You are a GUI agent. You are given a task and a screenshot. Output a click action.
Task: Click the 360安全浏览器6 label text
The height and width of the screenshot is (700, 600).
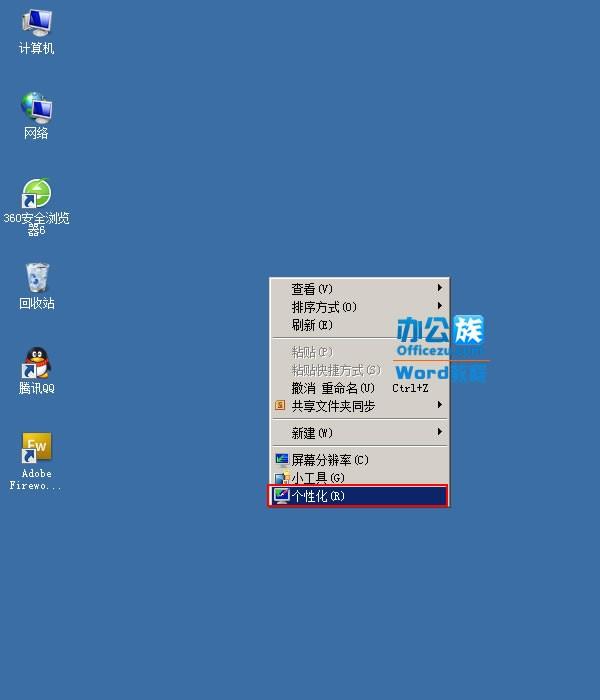pyautogui.click(x=37, y=224)
